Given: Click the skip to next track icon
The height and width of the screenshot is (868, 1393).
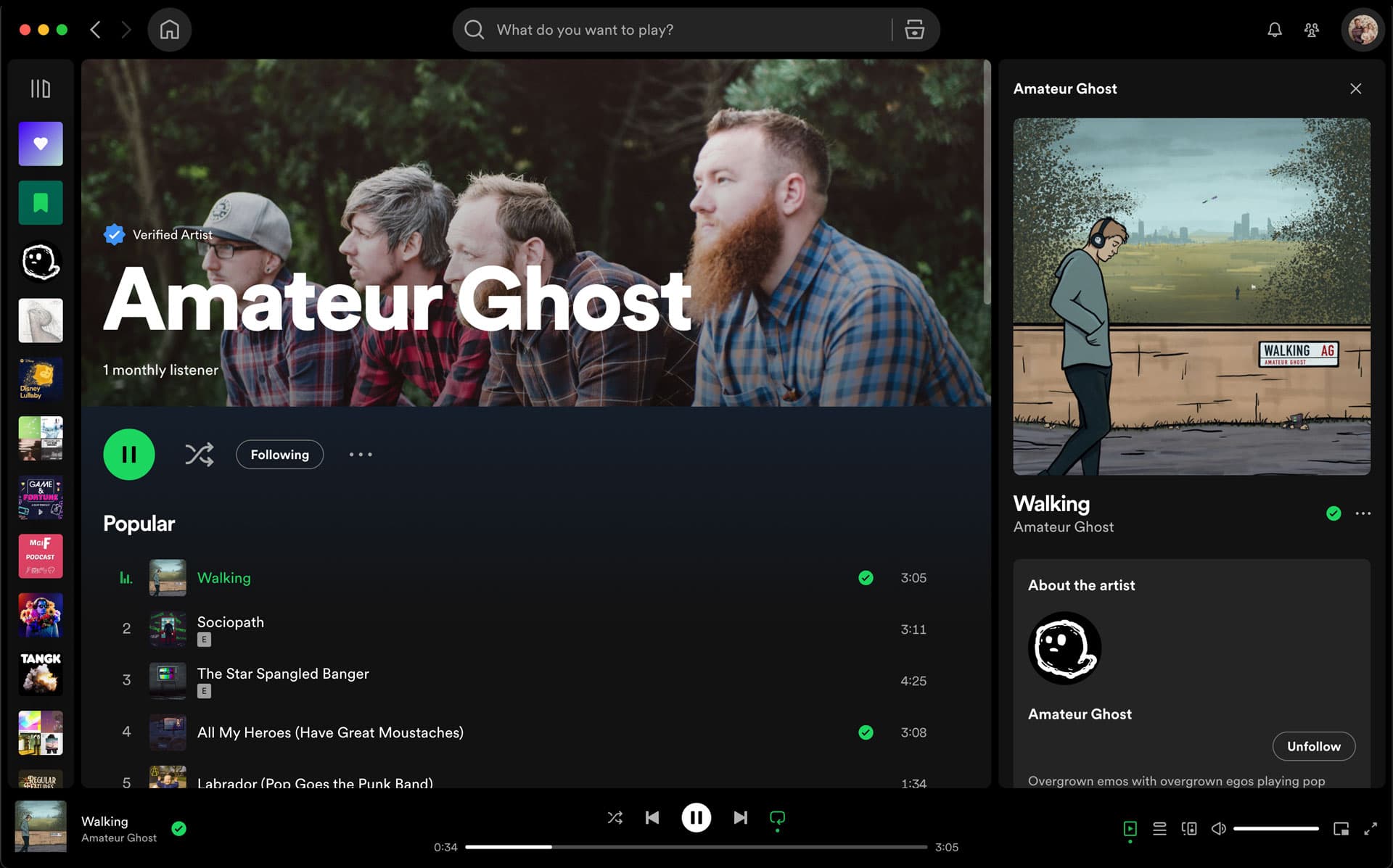Looking at the screenshot, I should [740, 818].
